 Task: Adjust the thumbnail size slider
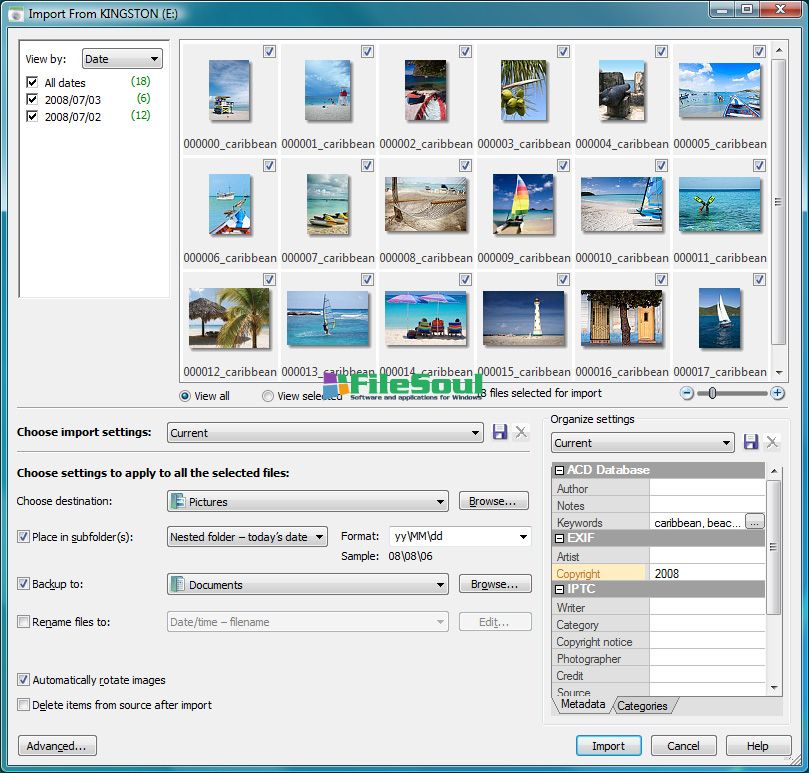point(712,393)
